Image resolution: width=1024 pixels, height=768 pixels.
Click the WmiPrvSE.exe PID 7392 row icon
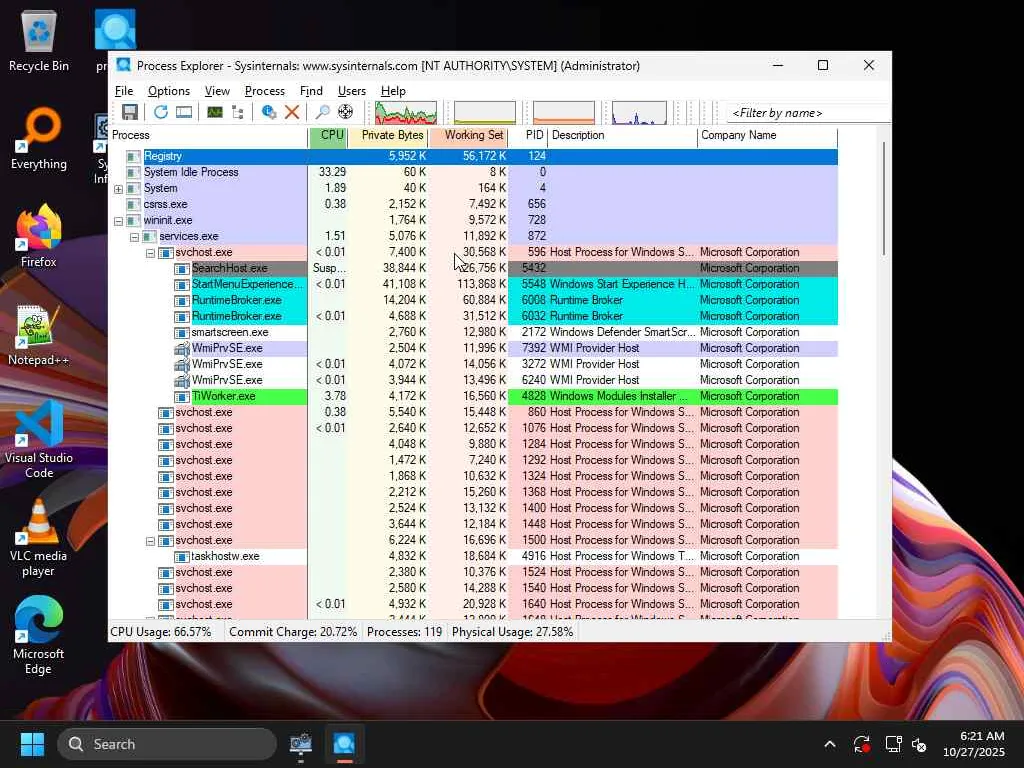coord(182,348)
